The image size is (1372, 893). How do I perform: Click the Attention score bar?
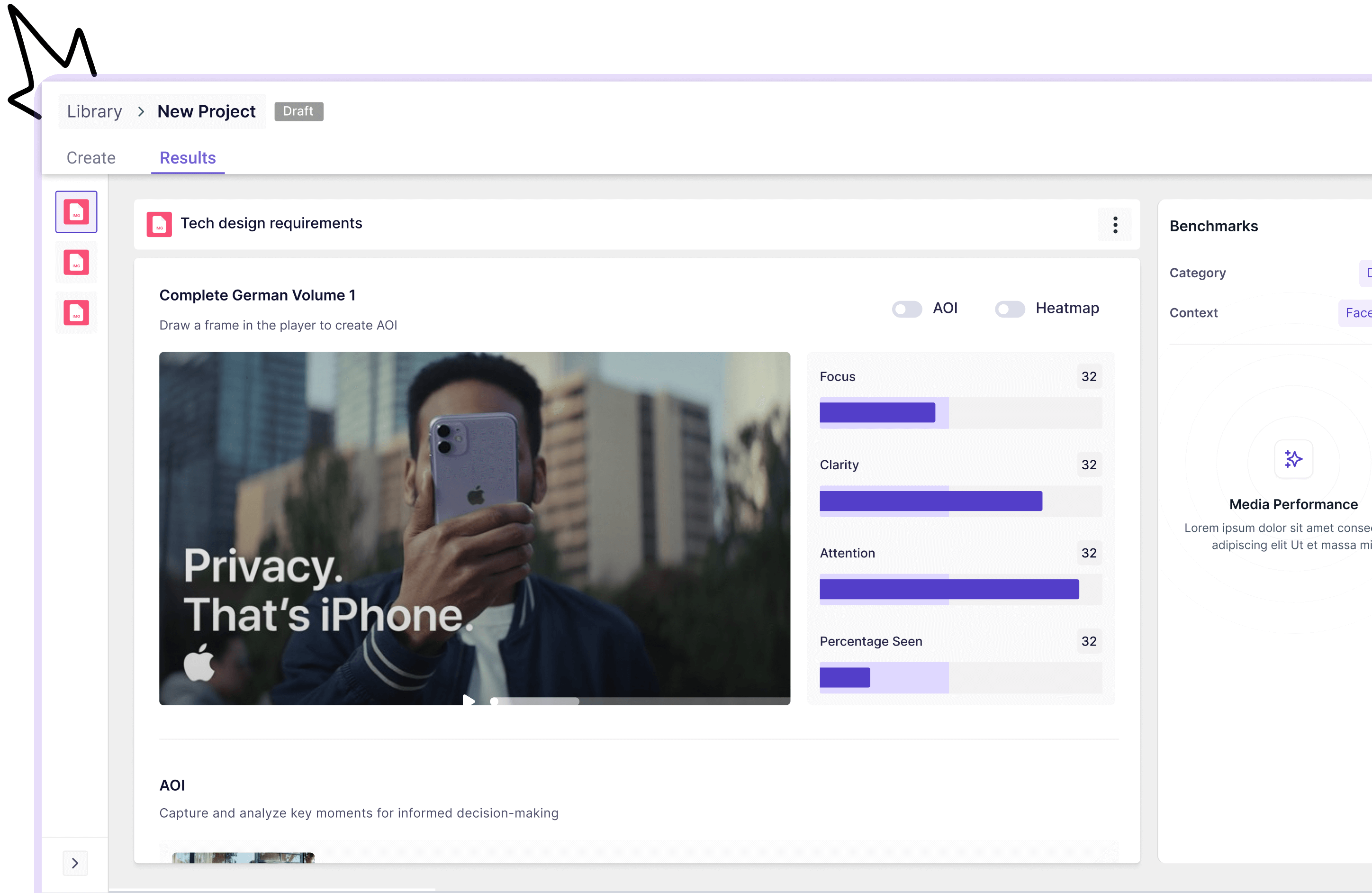click(960, 589)
